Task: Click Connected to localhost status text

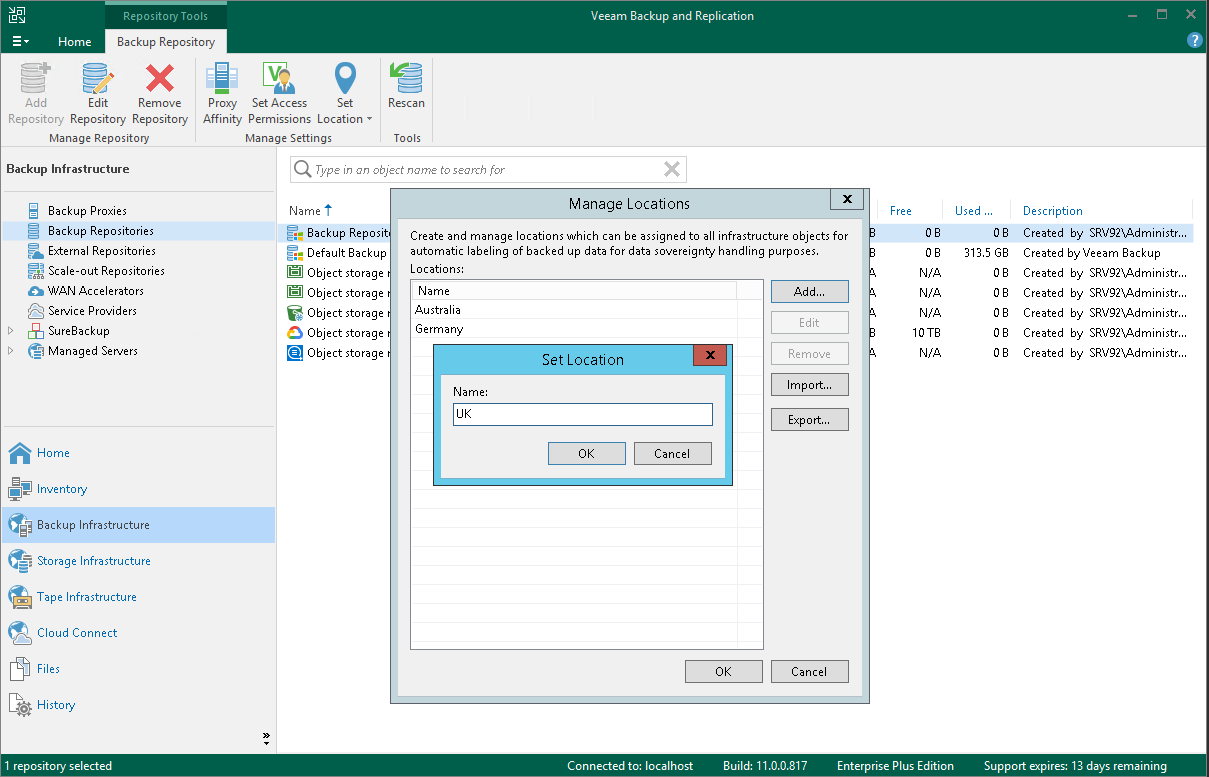Action: click(630, 766)
